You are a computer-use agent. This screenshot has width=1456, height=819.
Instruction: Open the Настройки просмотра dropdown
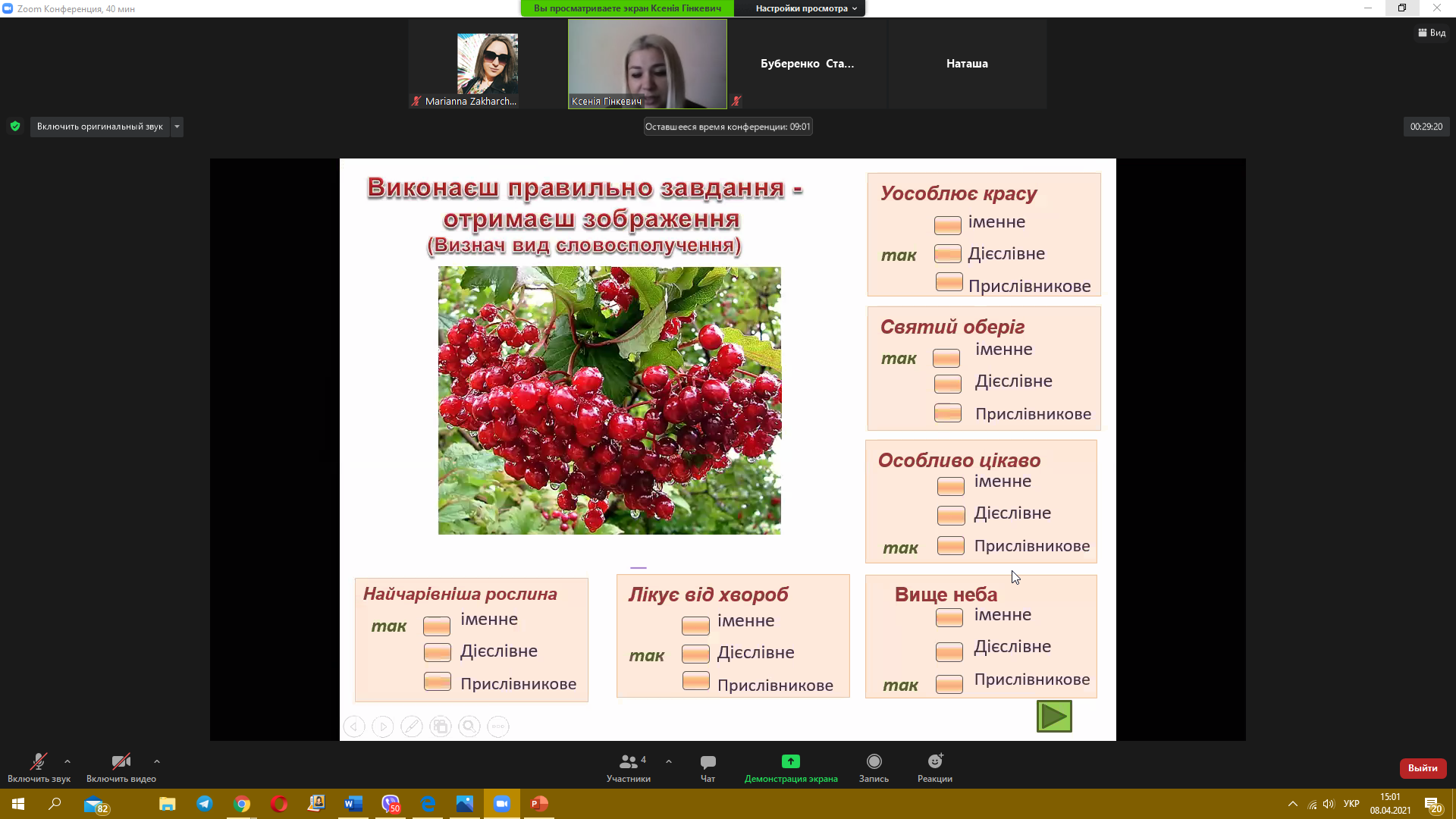pos(805,8)
